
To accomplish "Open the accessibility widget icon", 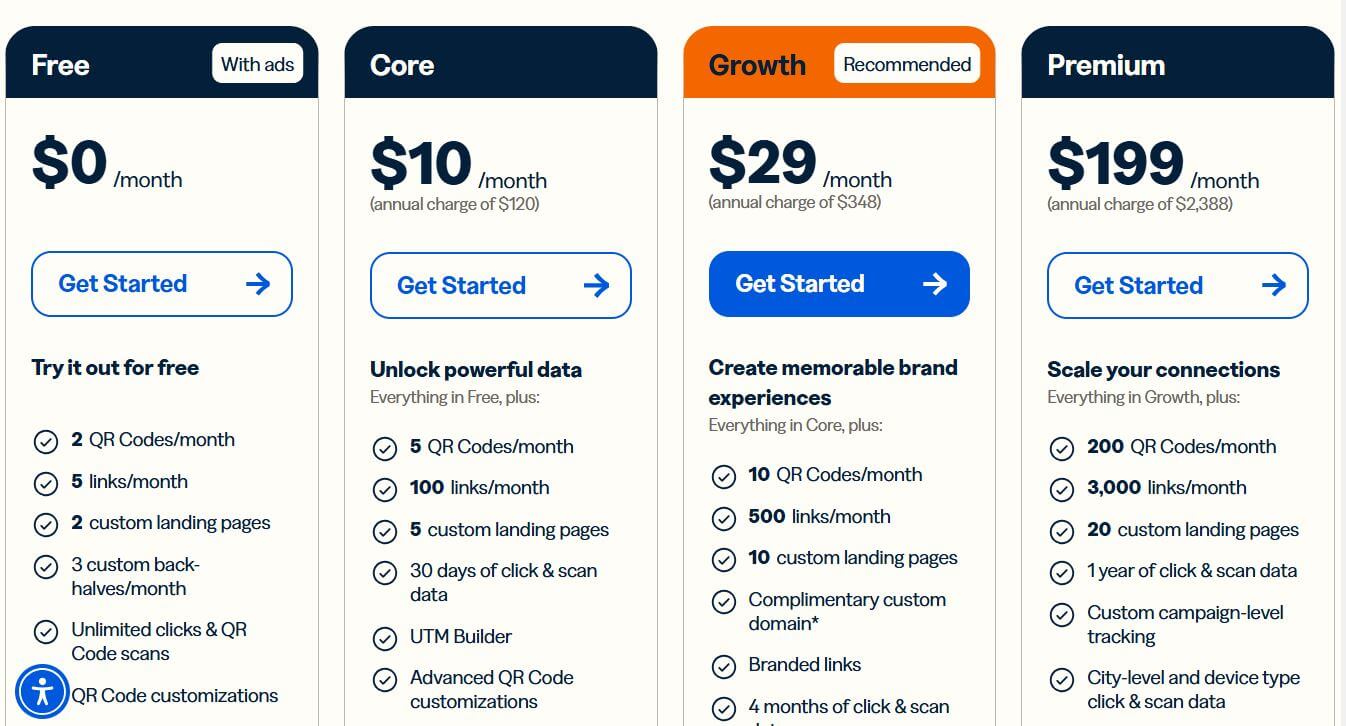I will [42, 691].
